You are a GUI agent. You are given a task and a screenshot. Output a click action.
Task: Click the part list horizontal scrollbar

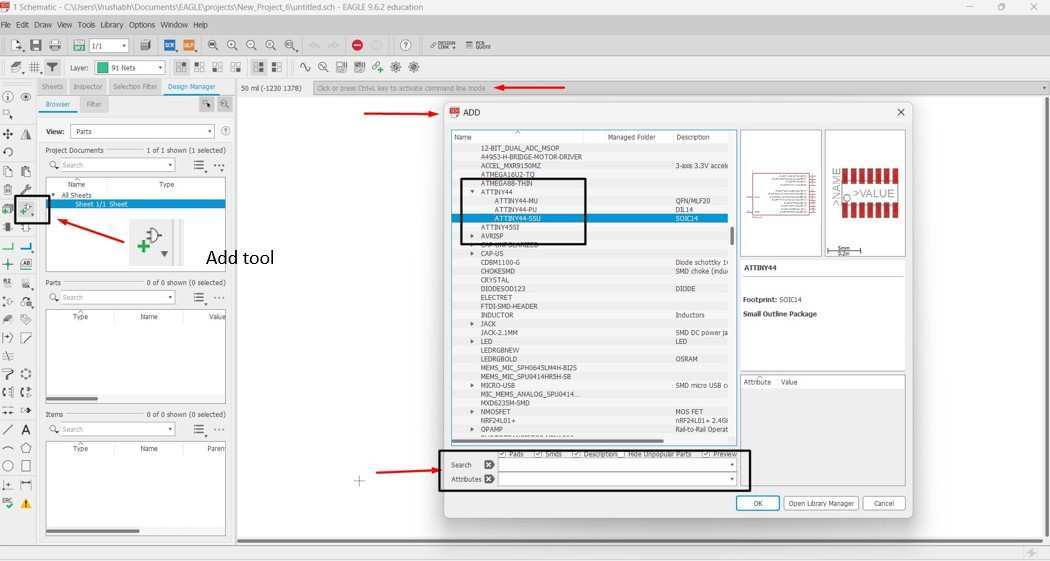[558, 441]
